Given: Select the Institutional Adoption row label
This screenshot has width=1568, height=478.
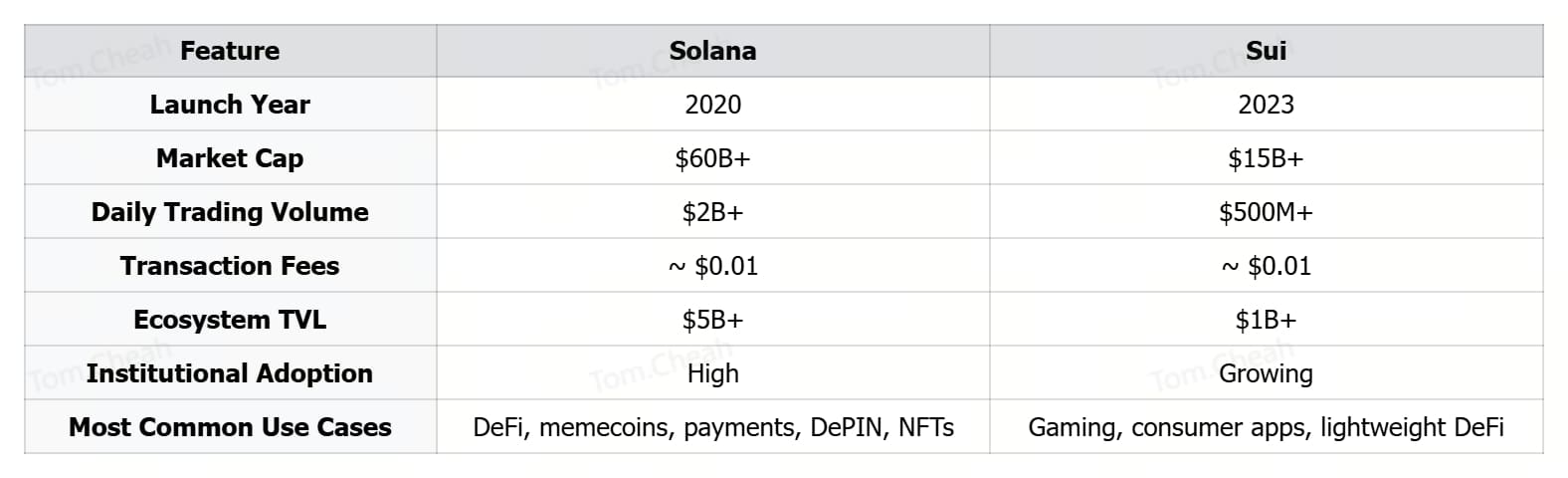Looking at the screenshot, I should (x=230, y=373).
